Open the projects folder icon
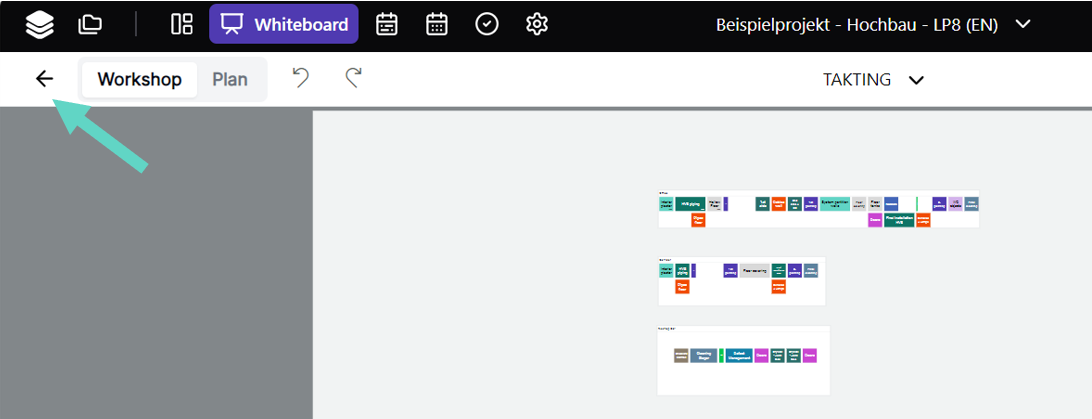This screenshot has height=419, width=1092. [90, 24]
